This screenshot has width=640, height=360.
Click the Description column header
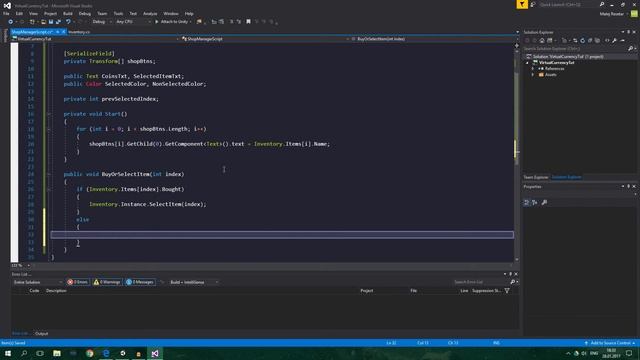(56, 291)
